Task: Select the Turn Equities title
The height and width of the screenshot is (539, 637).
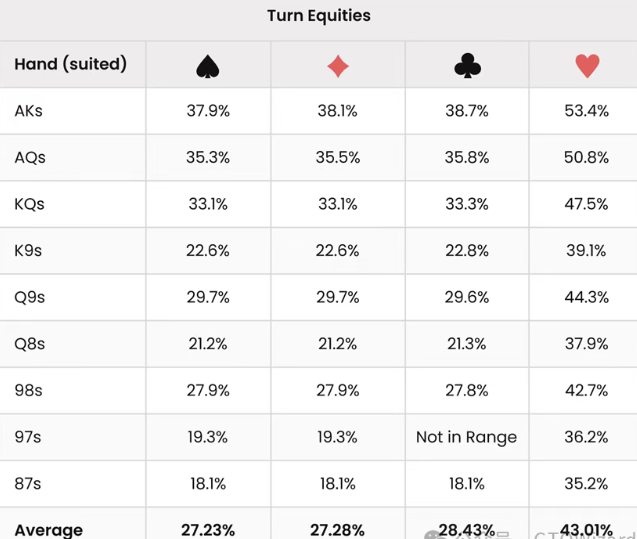Action: pyautogui.click(x=319, y=16)
